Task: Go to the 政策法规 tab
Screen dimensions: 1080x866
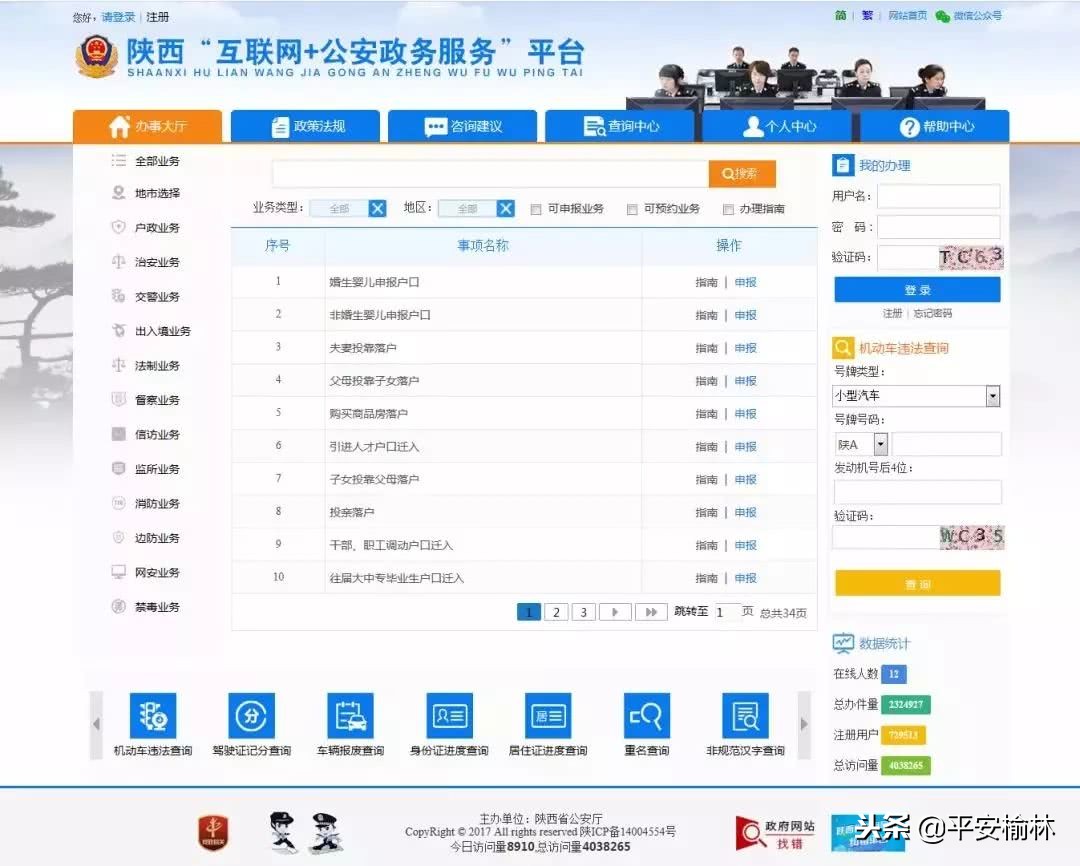Action: coord(305,126)
